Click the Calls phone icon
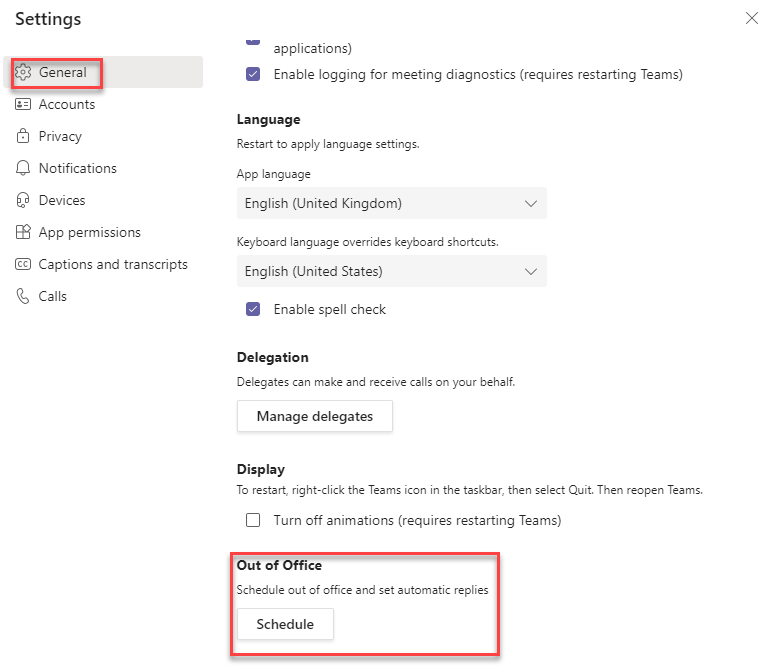The height and width of the screenshot is (672, 760). (23, 296)
